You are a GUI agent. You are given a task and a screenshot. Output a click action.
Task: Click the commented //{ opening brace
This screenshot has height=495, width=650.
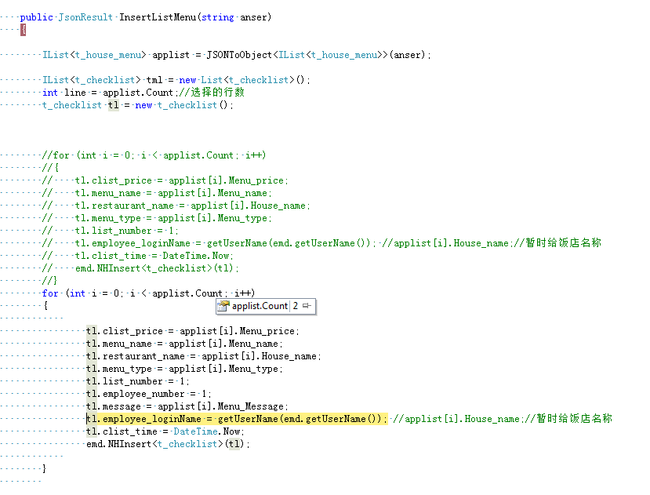[50, 168]
